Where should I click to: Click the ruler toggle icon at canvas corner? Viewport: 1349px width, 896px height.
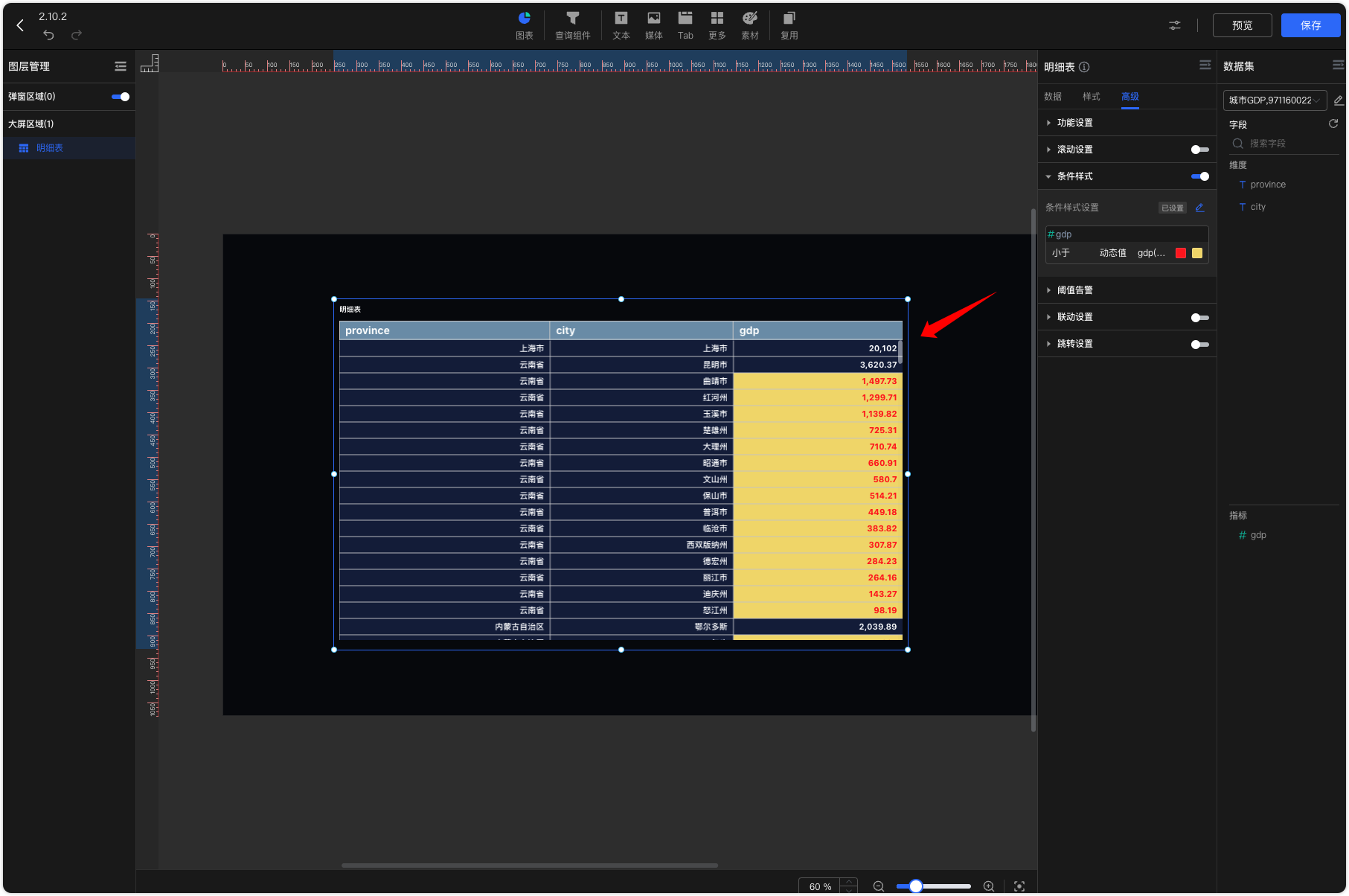pos(150,63)
